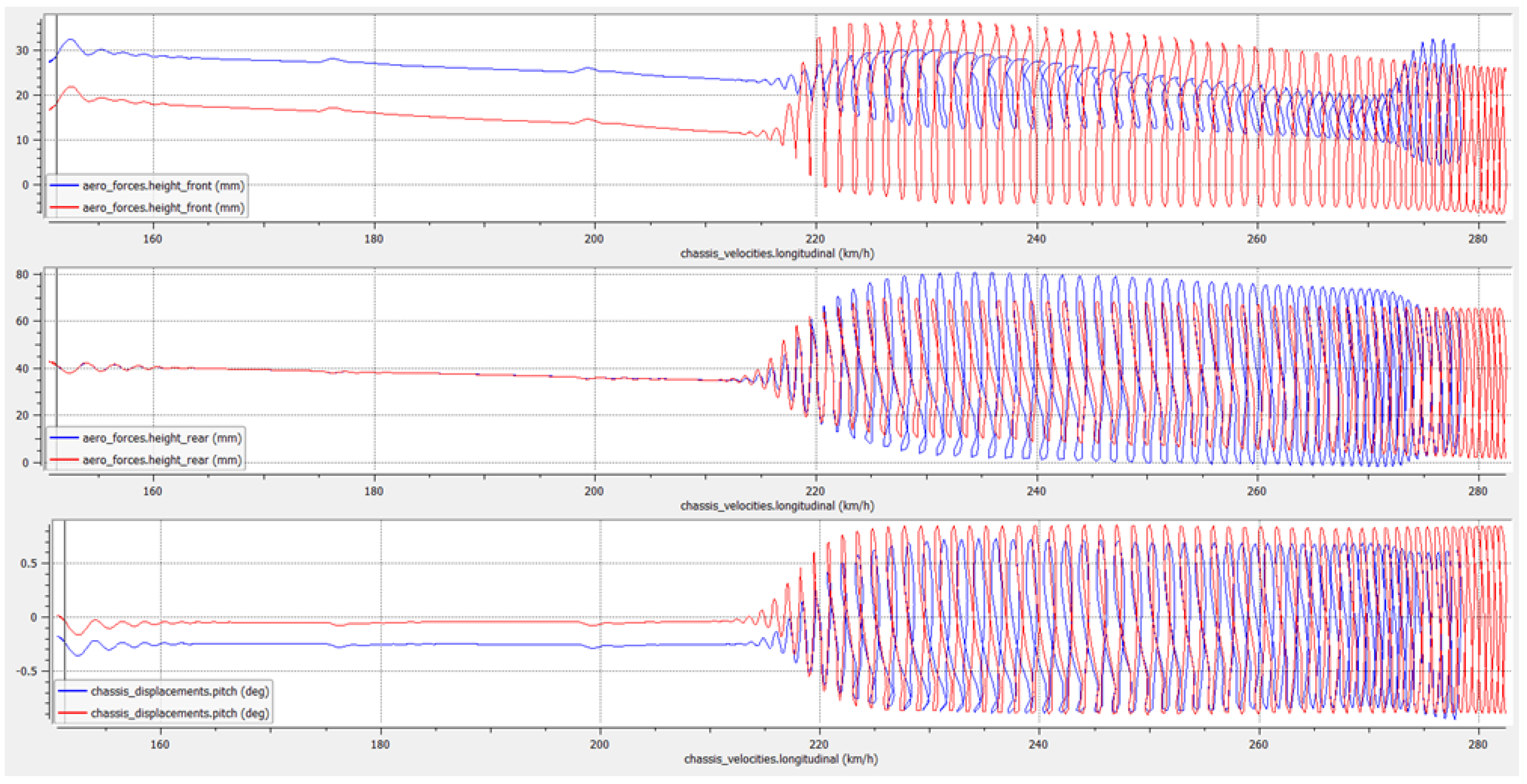Viewport: 1527px width, 784px height.
Task: Click the 220 tick label on top plot
Action: 815,239
